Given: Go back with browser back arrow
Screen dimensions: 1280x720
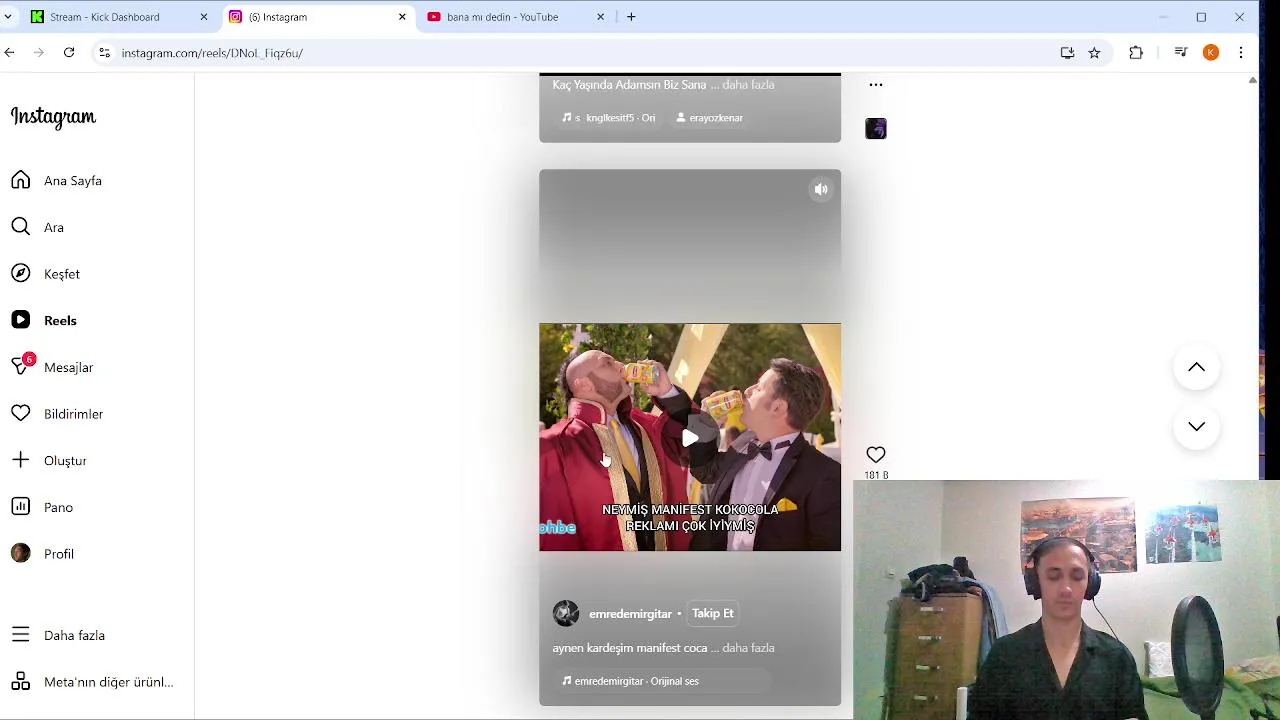Looking at the screenshot, I should (x=9, y=53).
